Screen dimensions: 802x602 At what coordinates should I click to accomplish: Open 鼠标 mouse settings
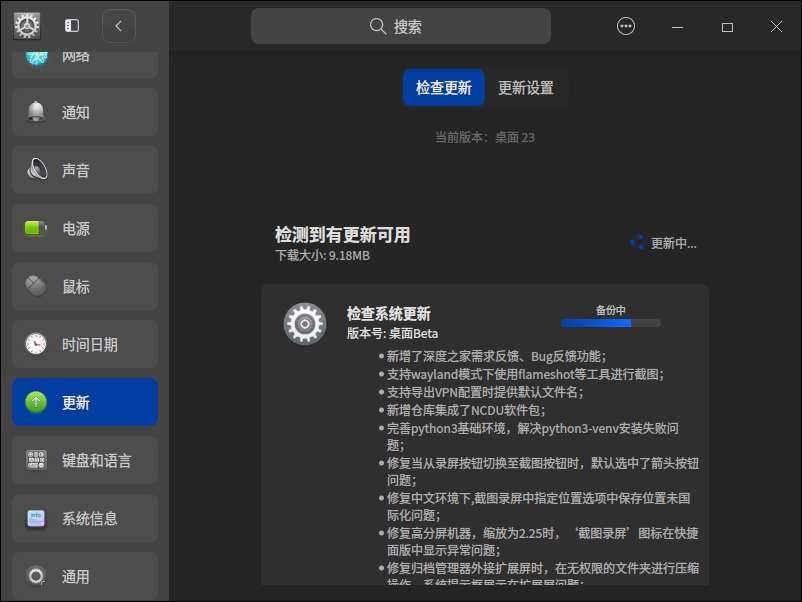pos(85,286)
